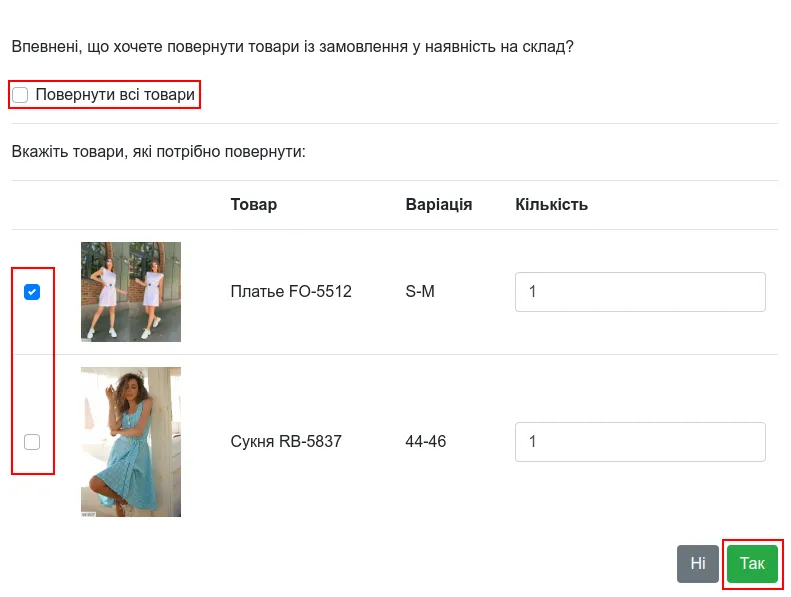Click the Варіація column header

[x=439, y=204]
